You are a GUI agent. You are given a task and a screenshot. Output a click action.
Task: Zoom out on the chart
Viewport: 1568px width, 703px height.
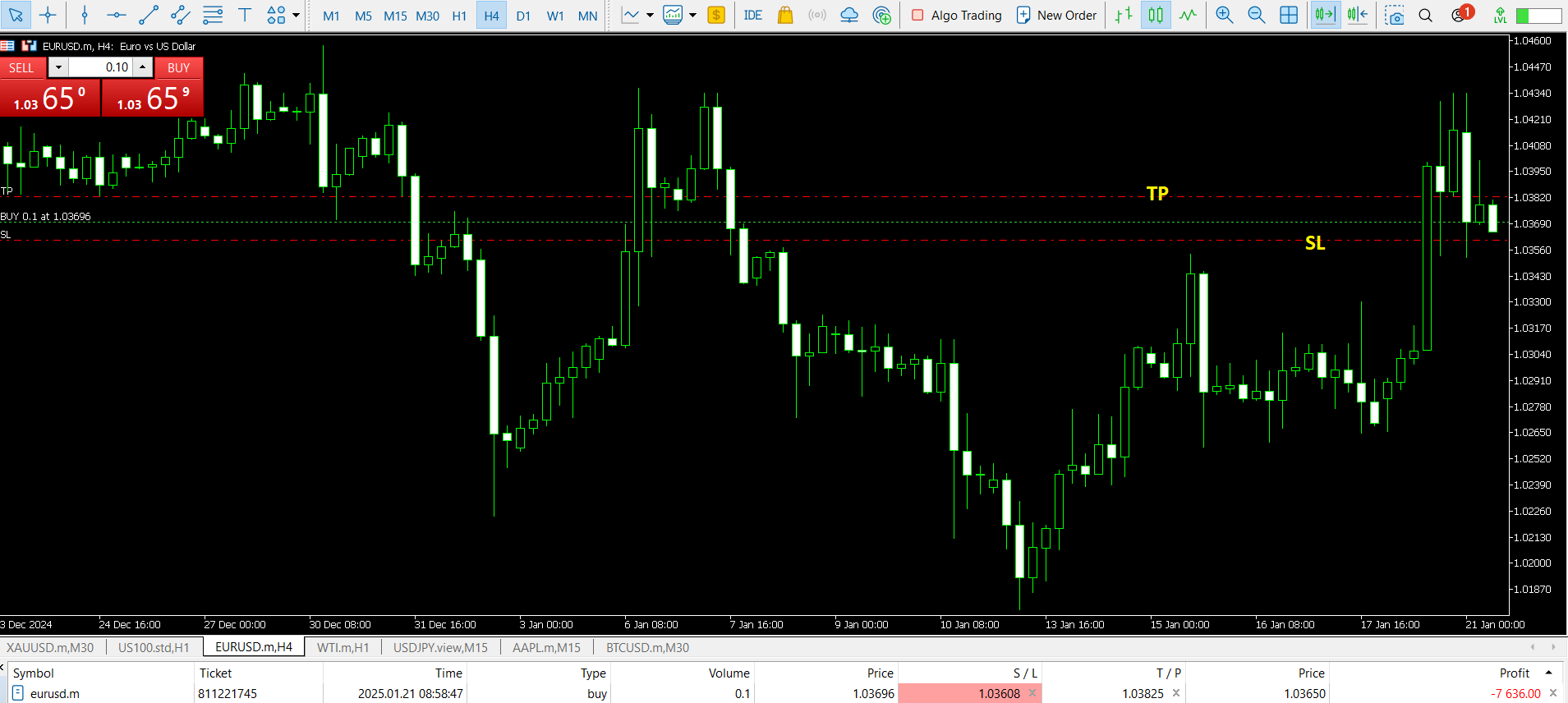point(1256,15)
